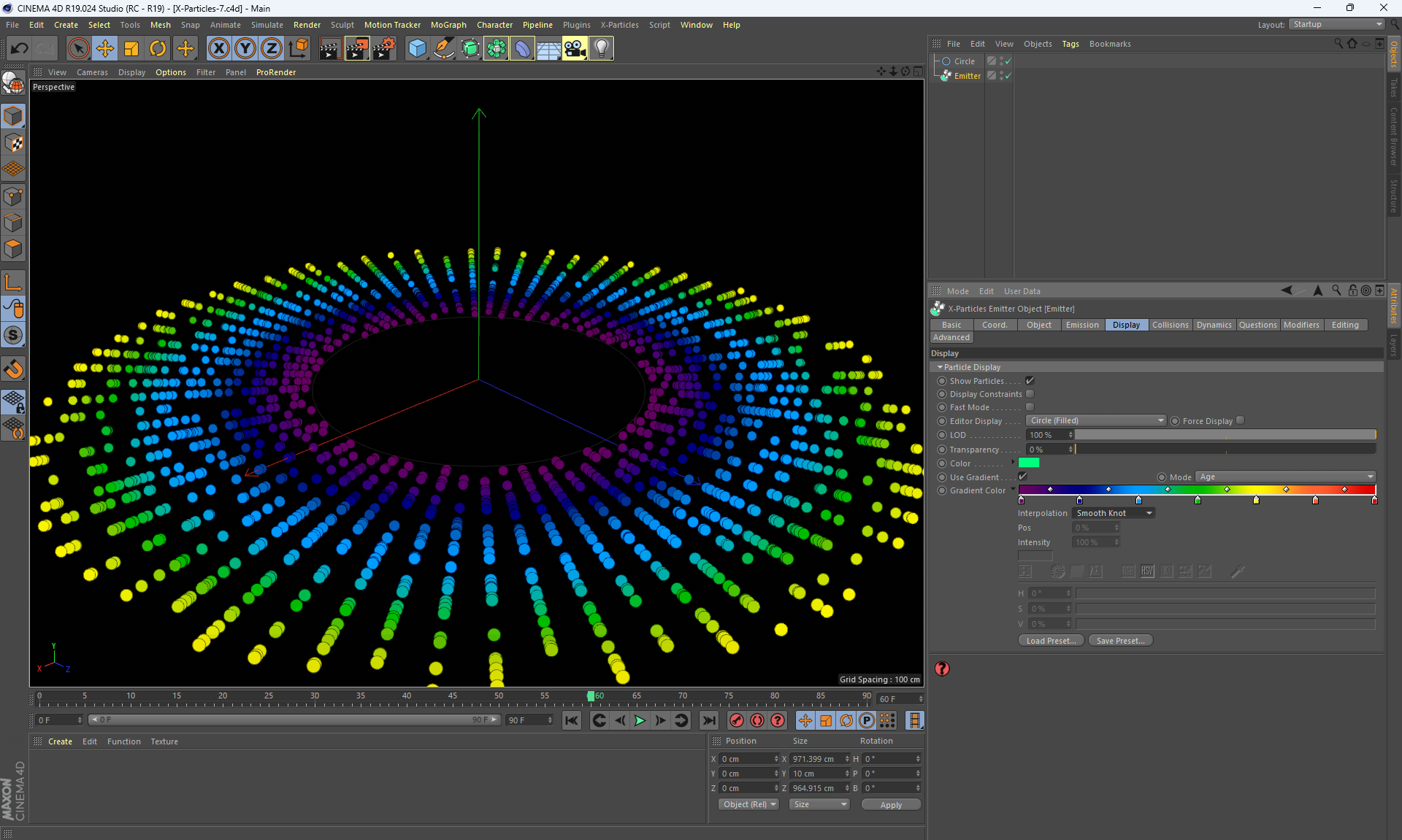Click the Undo arrow icon
This screenshot has height=840, width=1402.
tap(19, 49)
